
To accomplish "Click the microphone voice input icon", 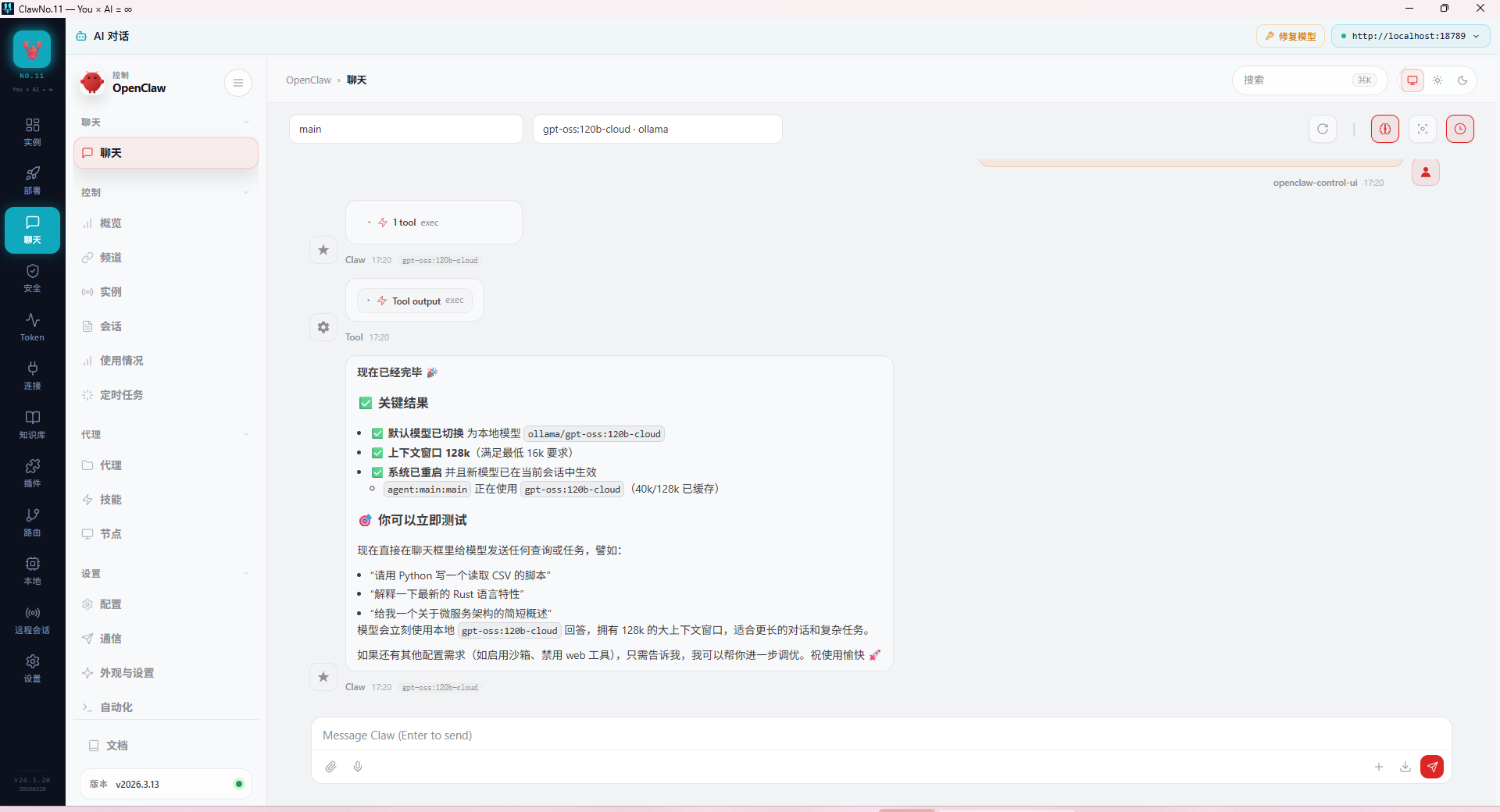I will (x=358, y=767).
